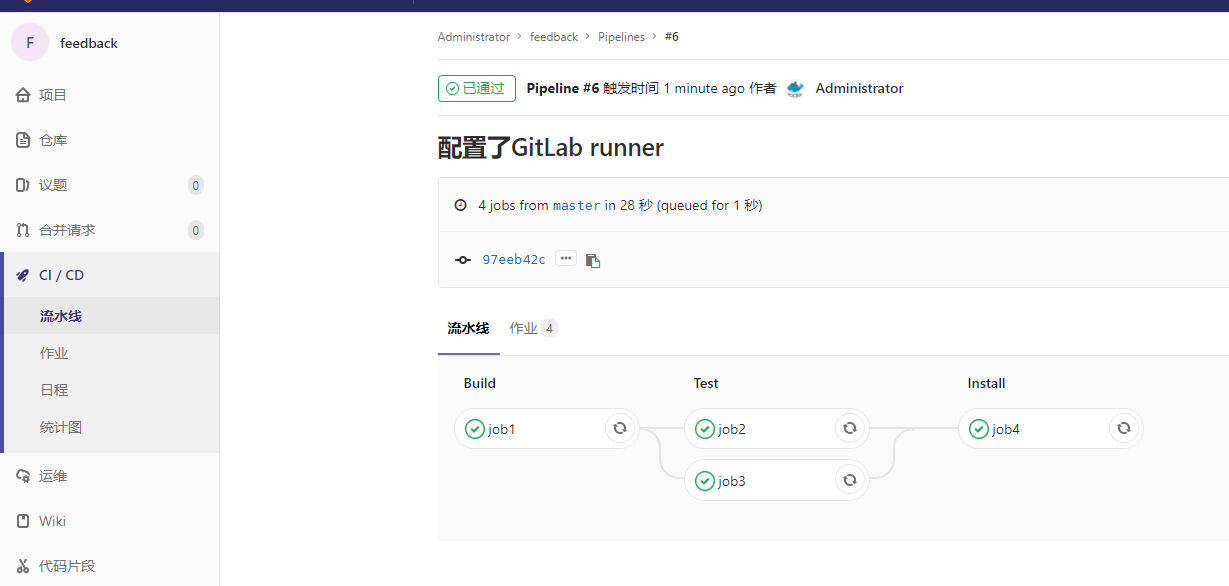This screenshot has height=586, width=1229.
Task: Retry job2 with its refresh icon
Action: coord(850,428)
